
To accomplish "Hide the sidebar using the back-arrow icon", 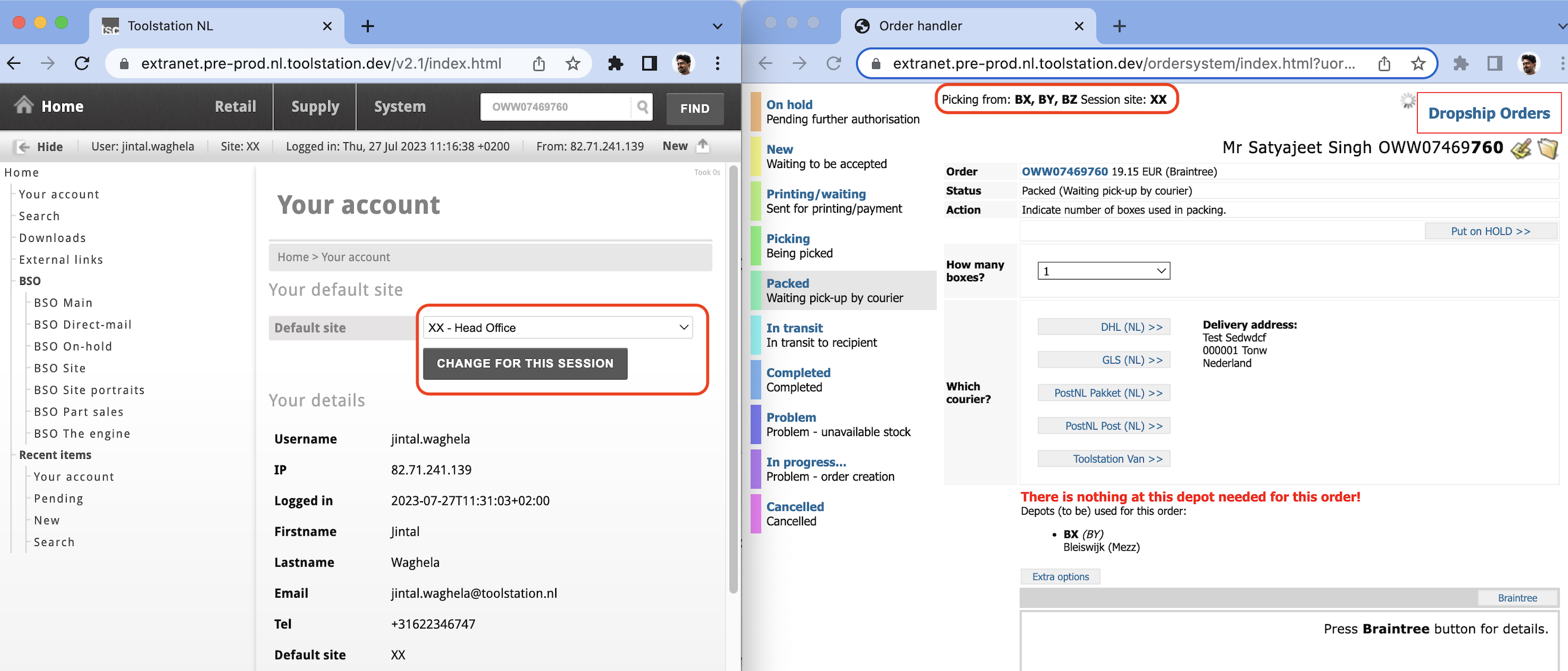I will coord(23,146).
